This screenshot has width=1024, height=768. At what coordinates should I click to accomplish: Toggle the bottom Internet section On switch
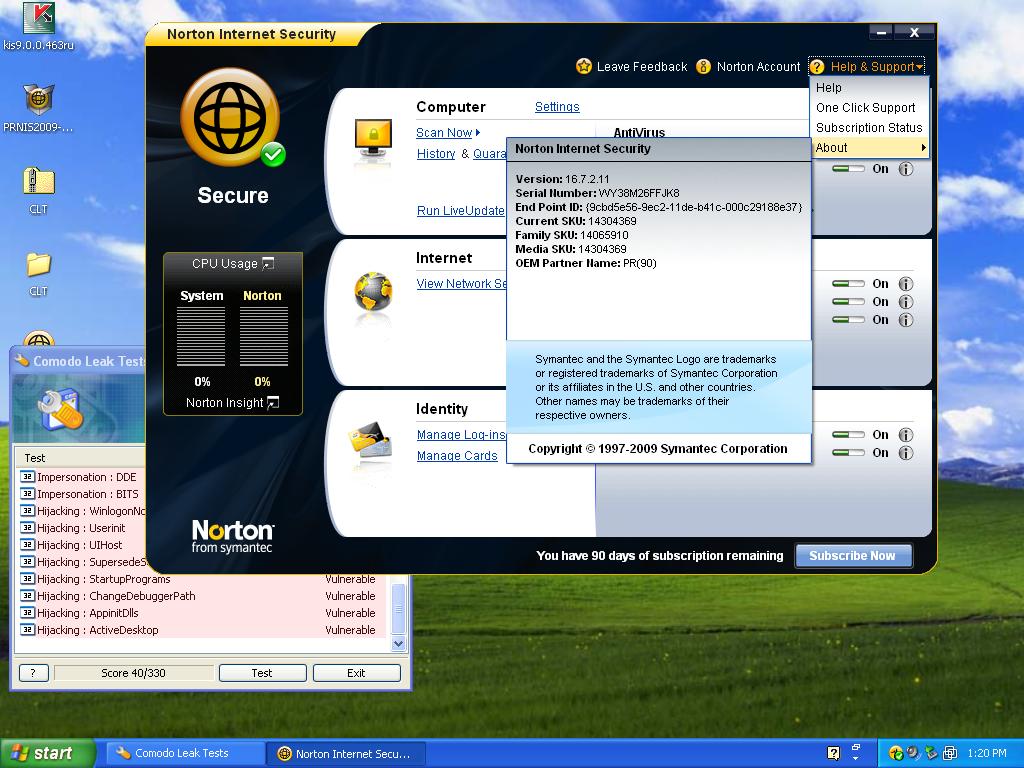point(848,320)
